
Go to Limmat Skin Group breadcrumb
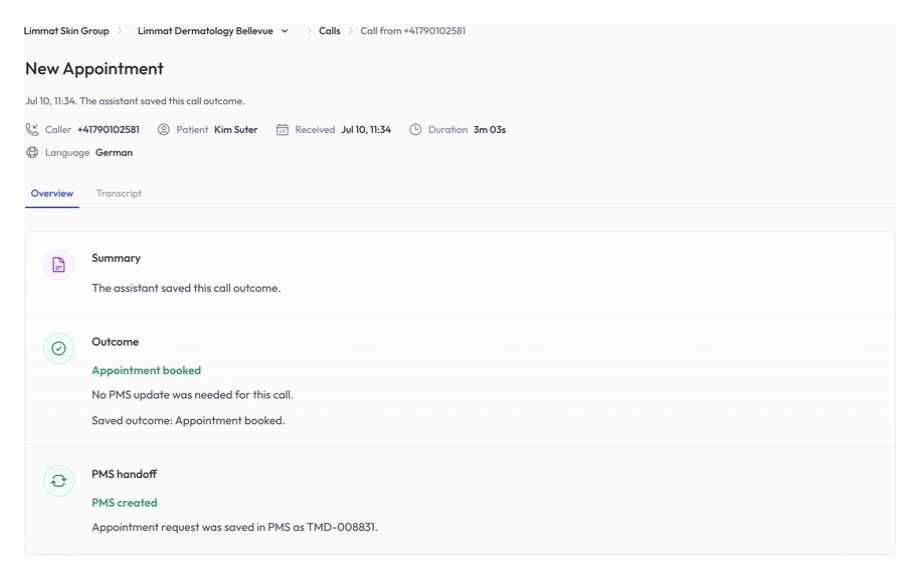tap(66, 31)
